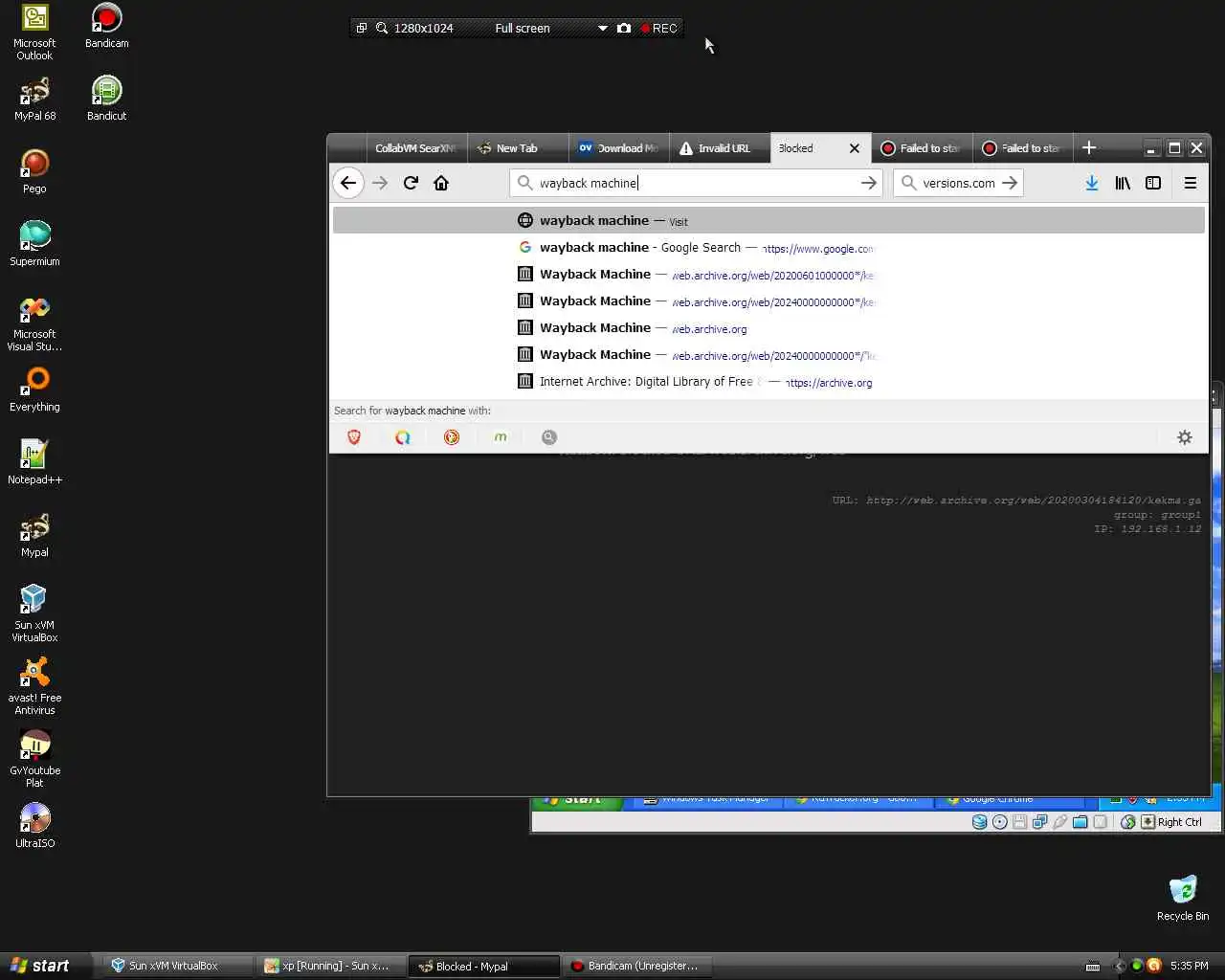Go back with the browser back arrow

pyautogui.click(x=348, y=183)
